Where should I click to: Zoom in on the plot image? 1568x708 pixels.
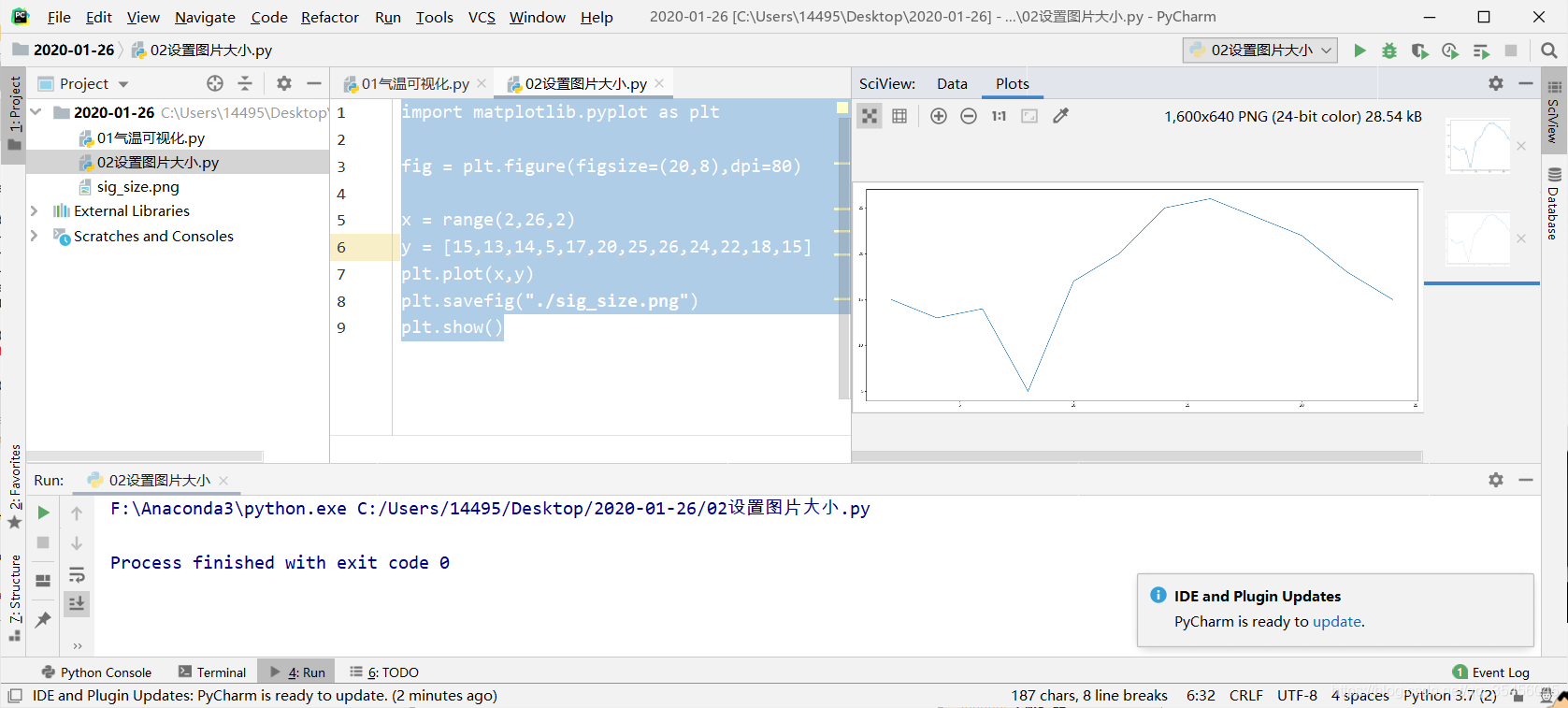click(939, 116)
